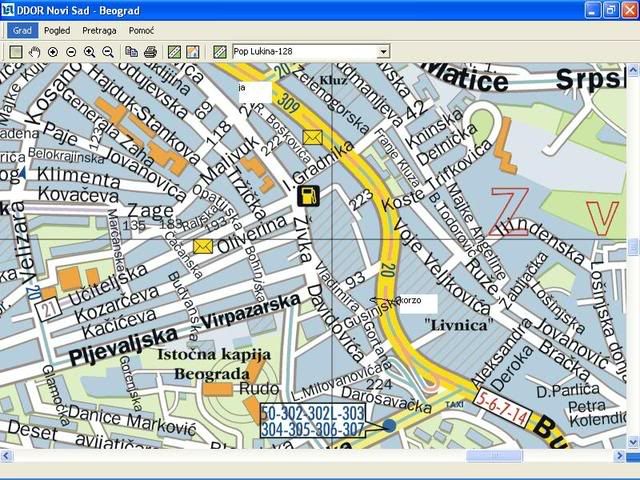Activate the hand pan tool
Screen dimensions: 640x480
tap(35, 51)
